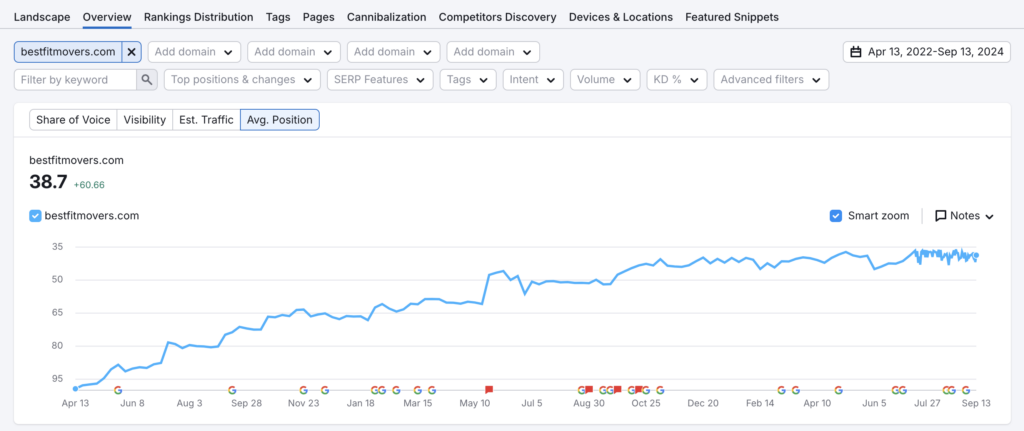Click the Filter by keyword field
Viewport: 1024px width, 431px height.
[x=76, y=80]
